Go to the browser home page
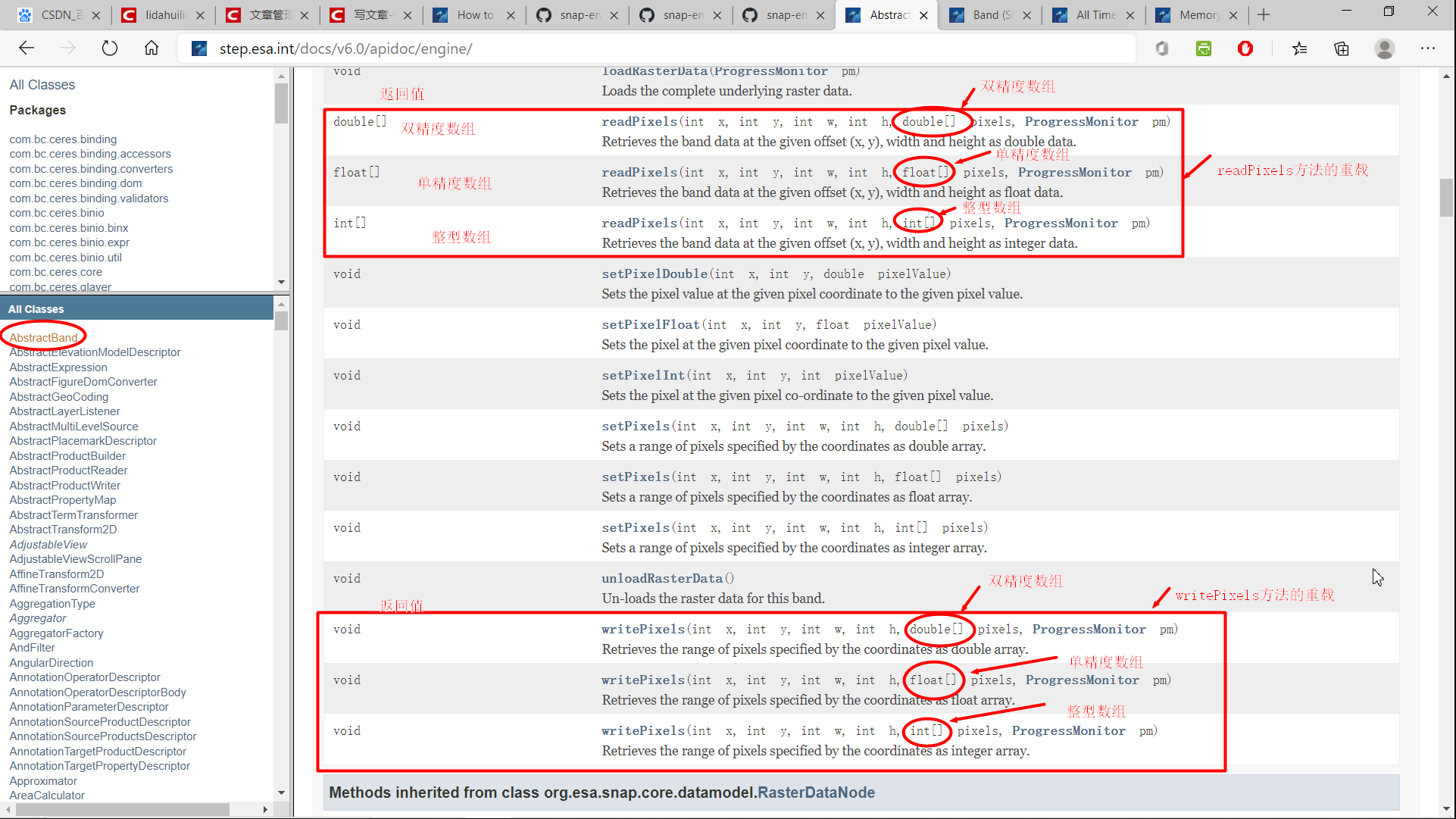The width and height of the screenshot is (1456, 819). 152,48
